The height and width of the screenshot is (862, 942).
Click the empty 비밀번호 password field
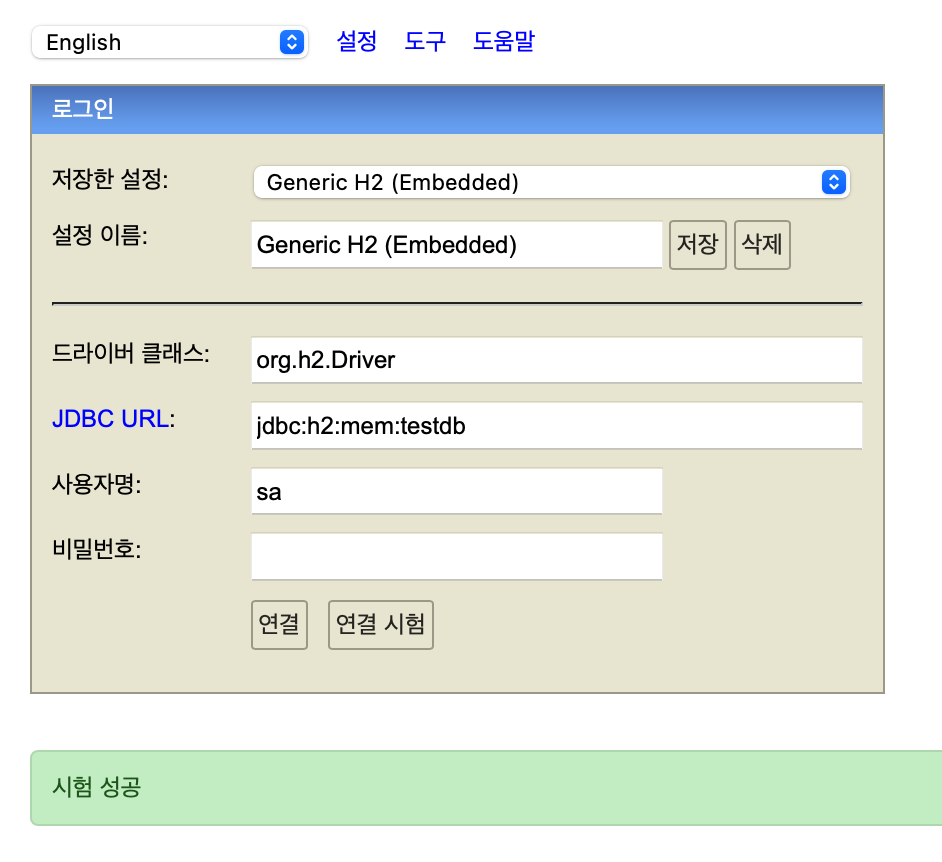click(x=456, y=556)
